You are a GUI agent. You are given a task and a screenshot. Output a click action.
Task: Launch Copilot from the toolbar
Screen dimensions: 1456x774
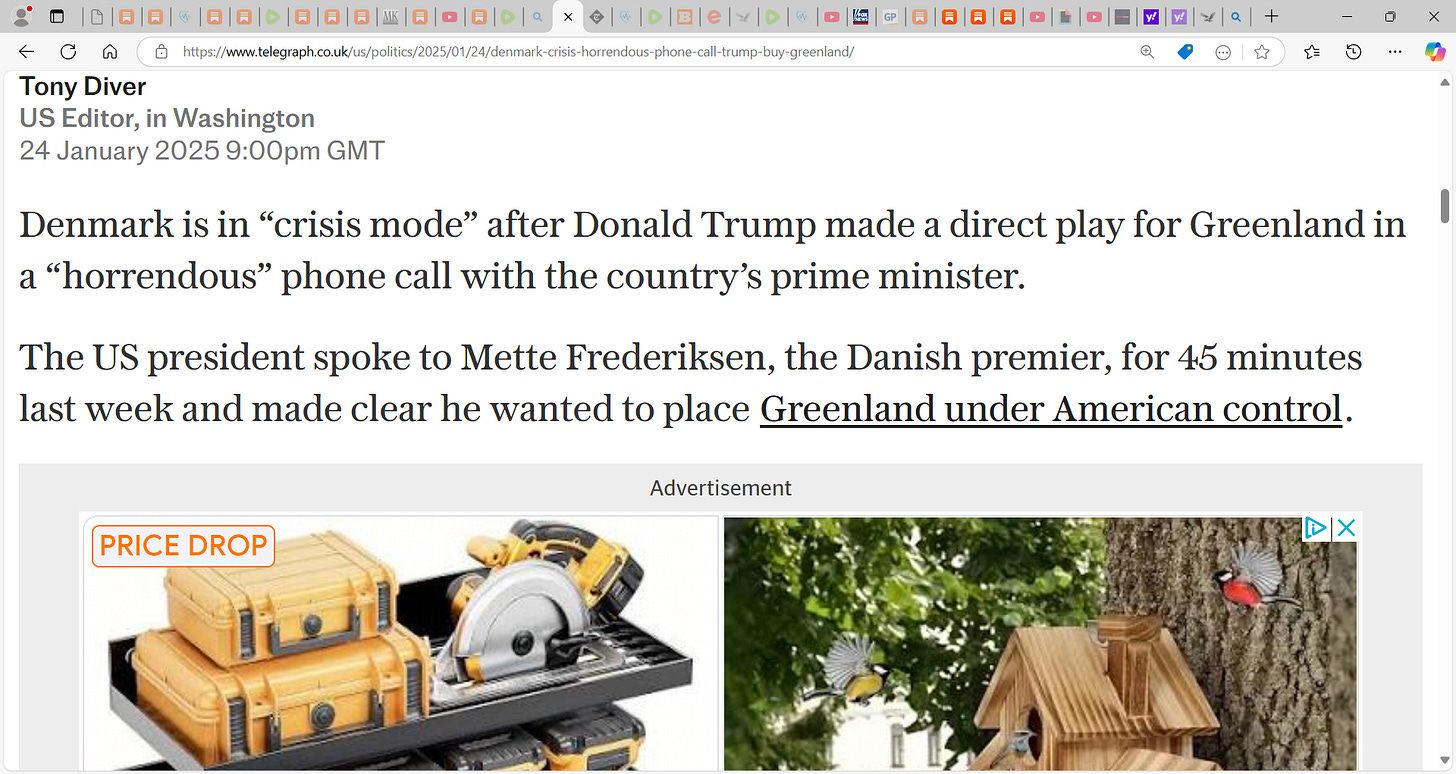tap(1435, 52)
